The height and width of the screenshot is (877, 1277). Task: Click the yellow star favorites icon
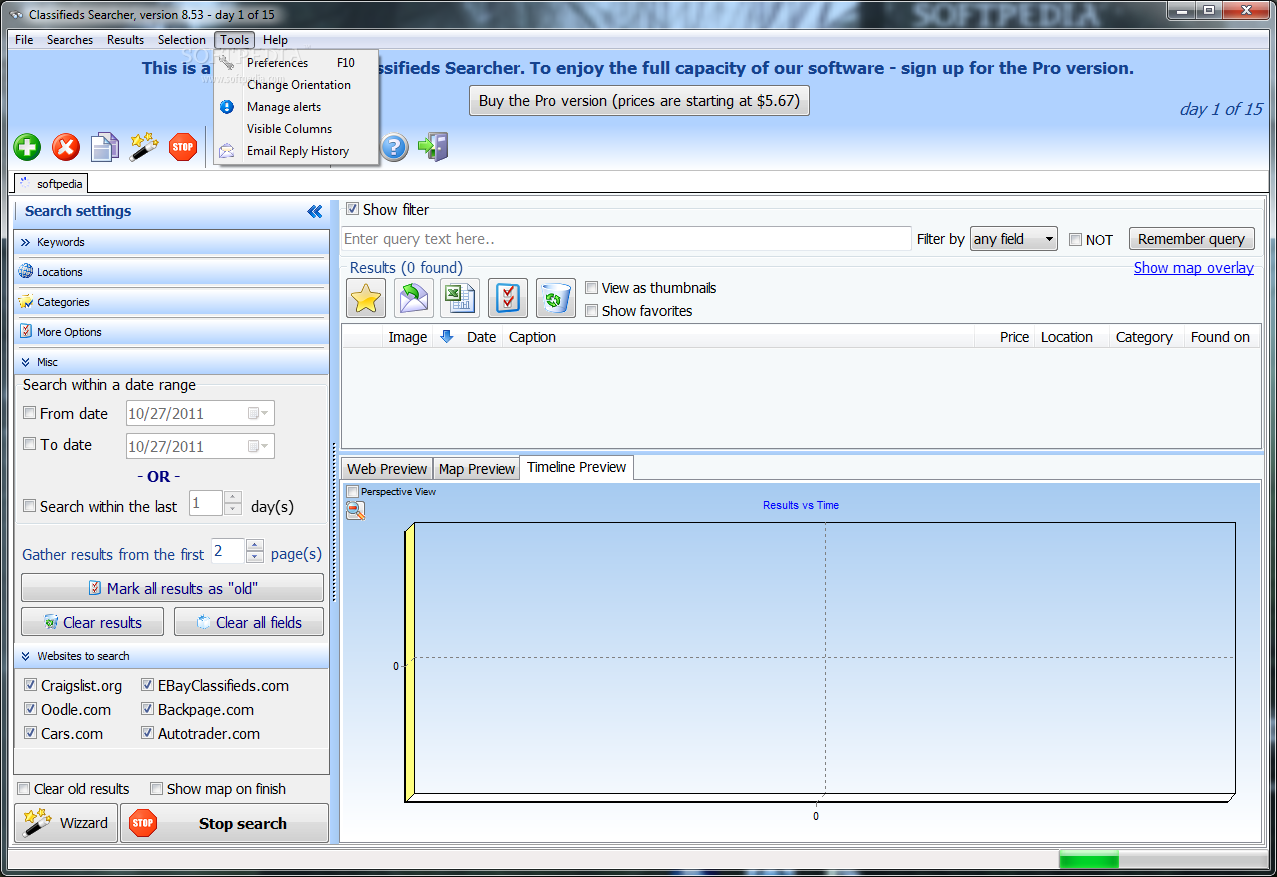[366, 298]
